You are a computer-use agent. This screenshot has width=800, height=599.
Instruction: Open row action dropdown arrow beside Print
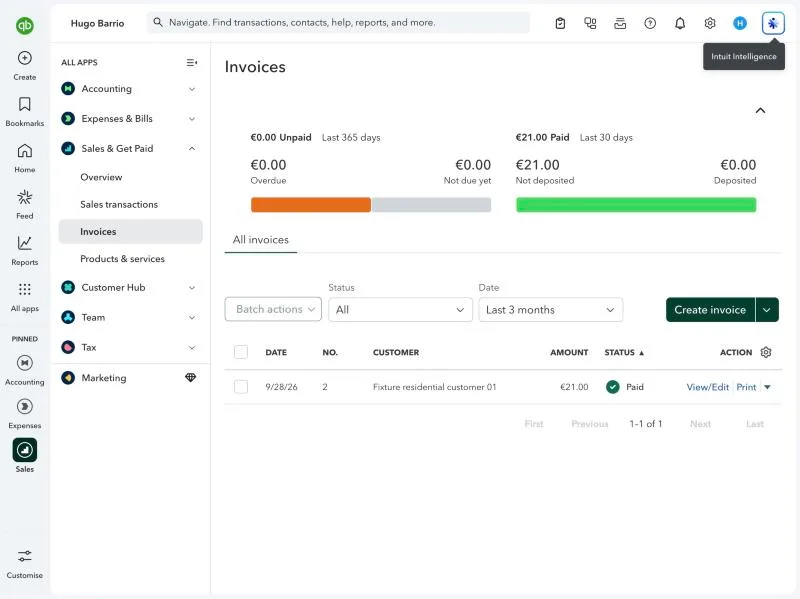click(767, 387)
